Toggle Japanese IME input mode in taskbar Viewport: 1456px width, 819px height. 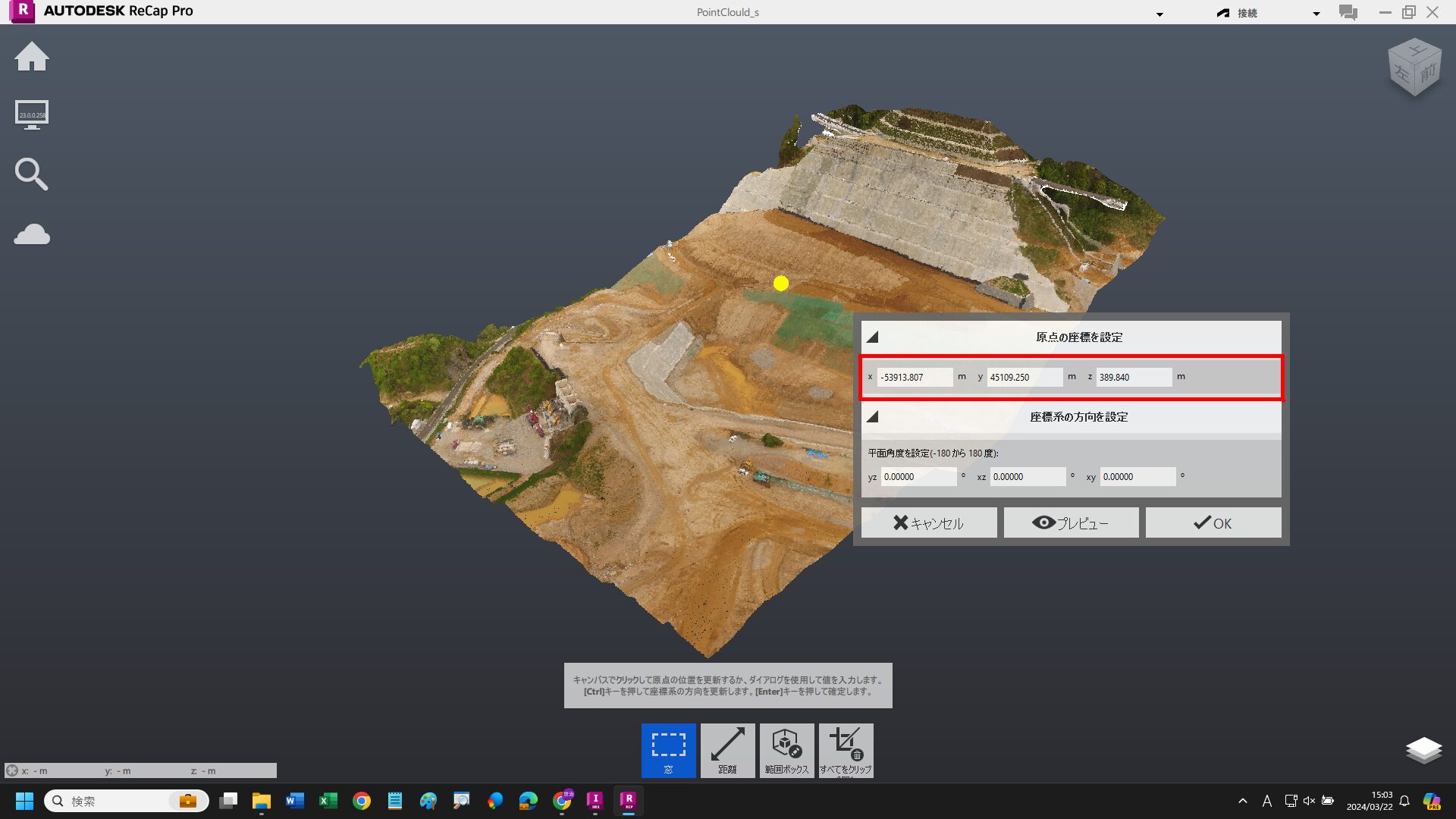pyautogui.click(x=1266, y=801)
